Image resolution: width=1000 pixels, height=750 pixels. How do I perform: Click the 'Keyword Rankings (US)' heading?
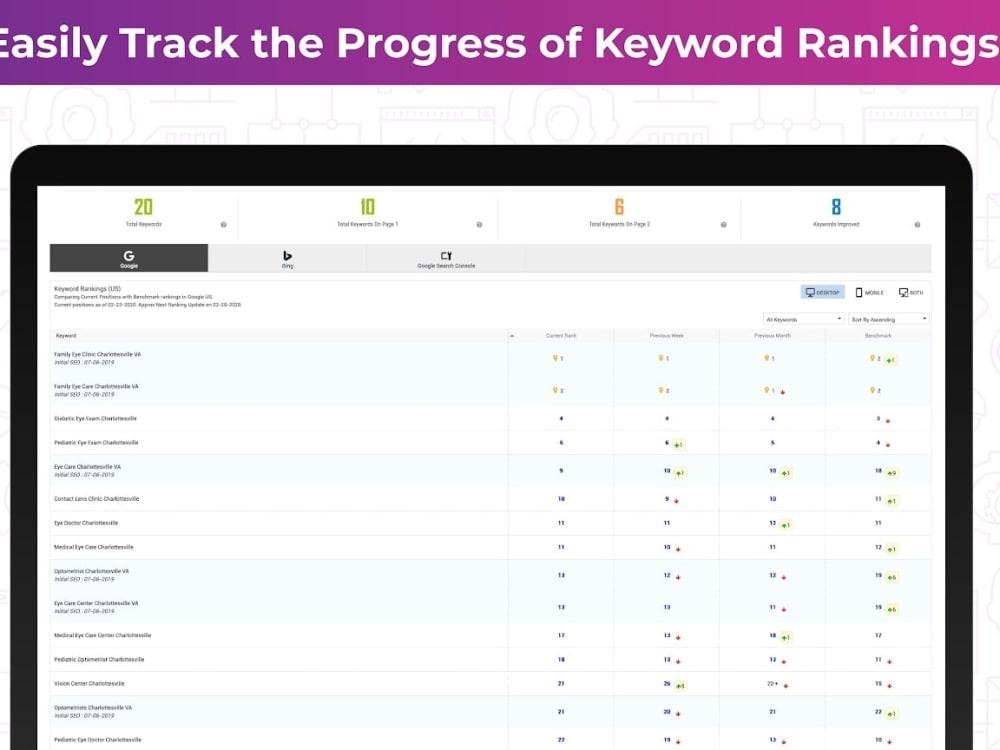[87, 288]
